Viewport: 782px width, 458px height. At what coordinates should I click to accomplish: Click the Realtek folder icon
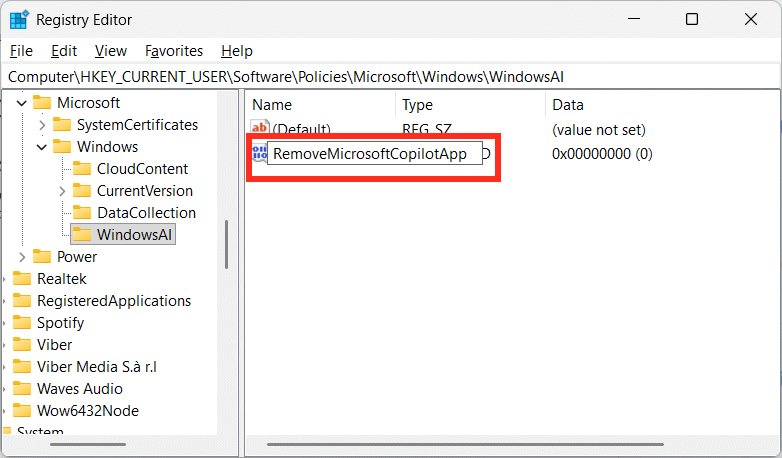[x=22, y=278]
